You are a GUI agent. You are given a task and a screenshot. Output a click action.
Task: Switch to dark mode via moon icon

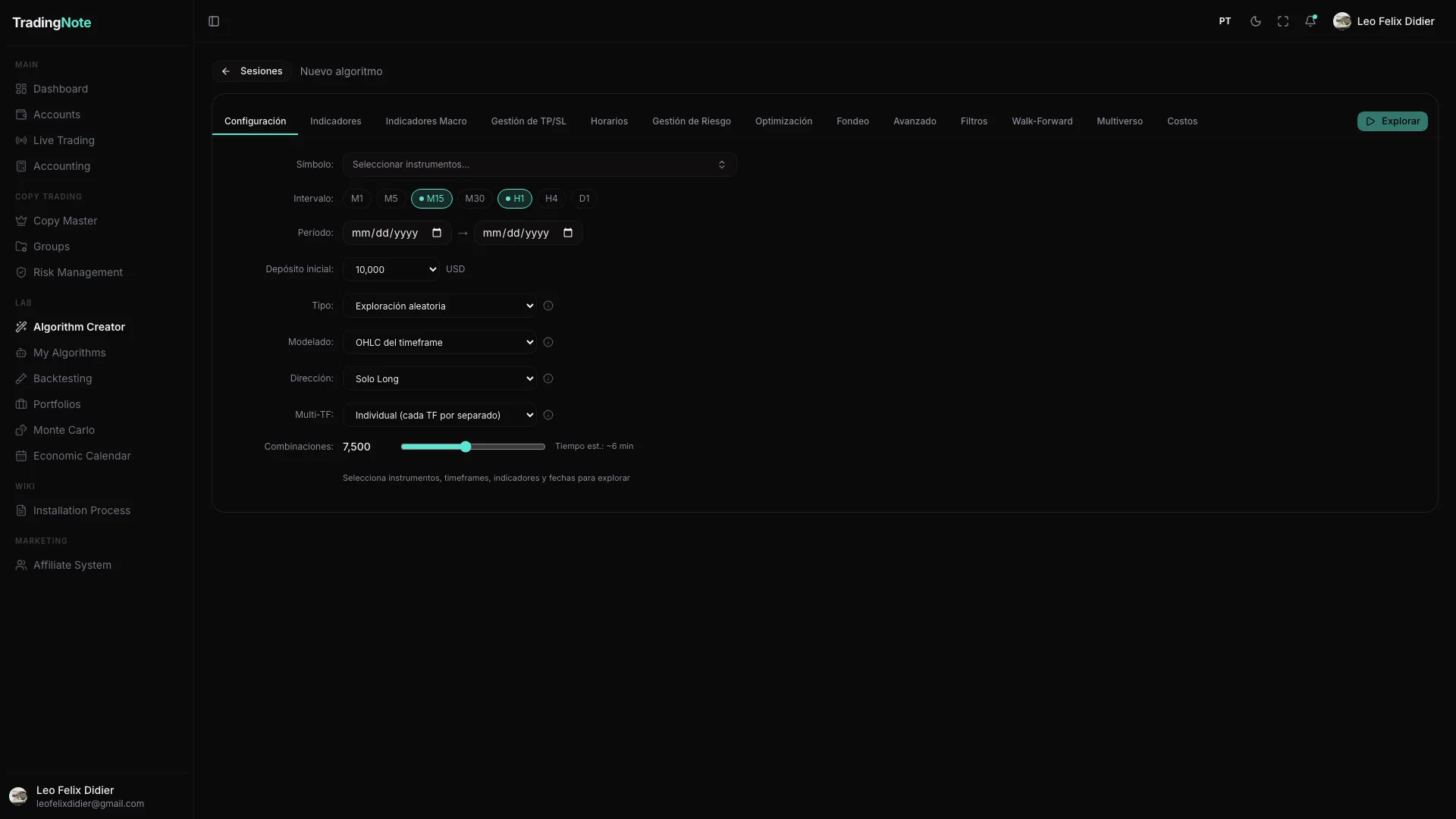[x=1256, y=21]
